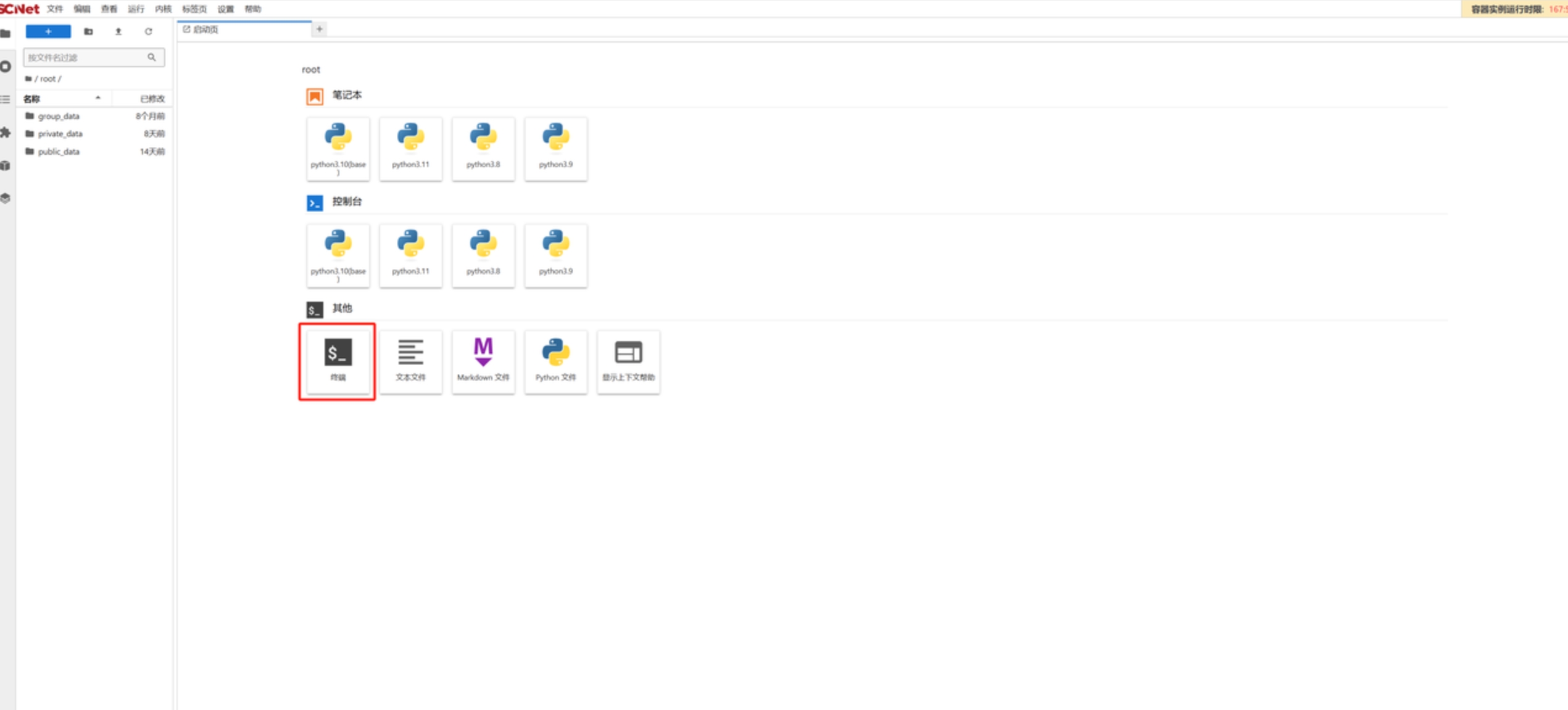
Task: Click the new folder icon
Action: [88, 31]
